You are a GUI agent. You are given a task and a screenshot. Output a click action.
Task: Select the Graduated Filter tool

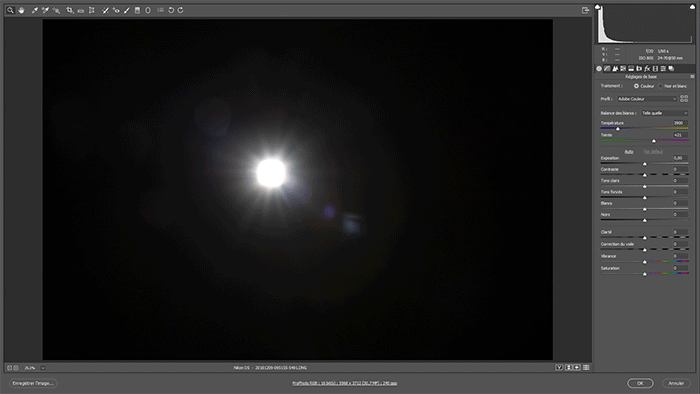[138, 10]
